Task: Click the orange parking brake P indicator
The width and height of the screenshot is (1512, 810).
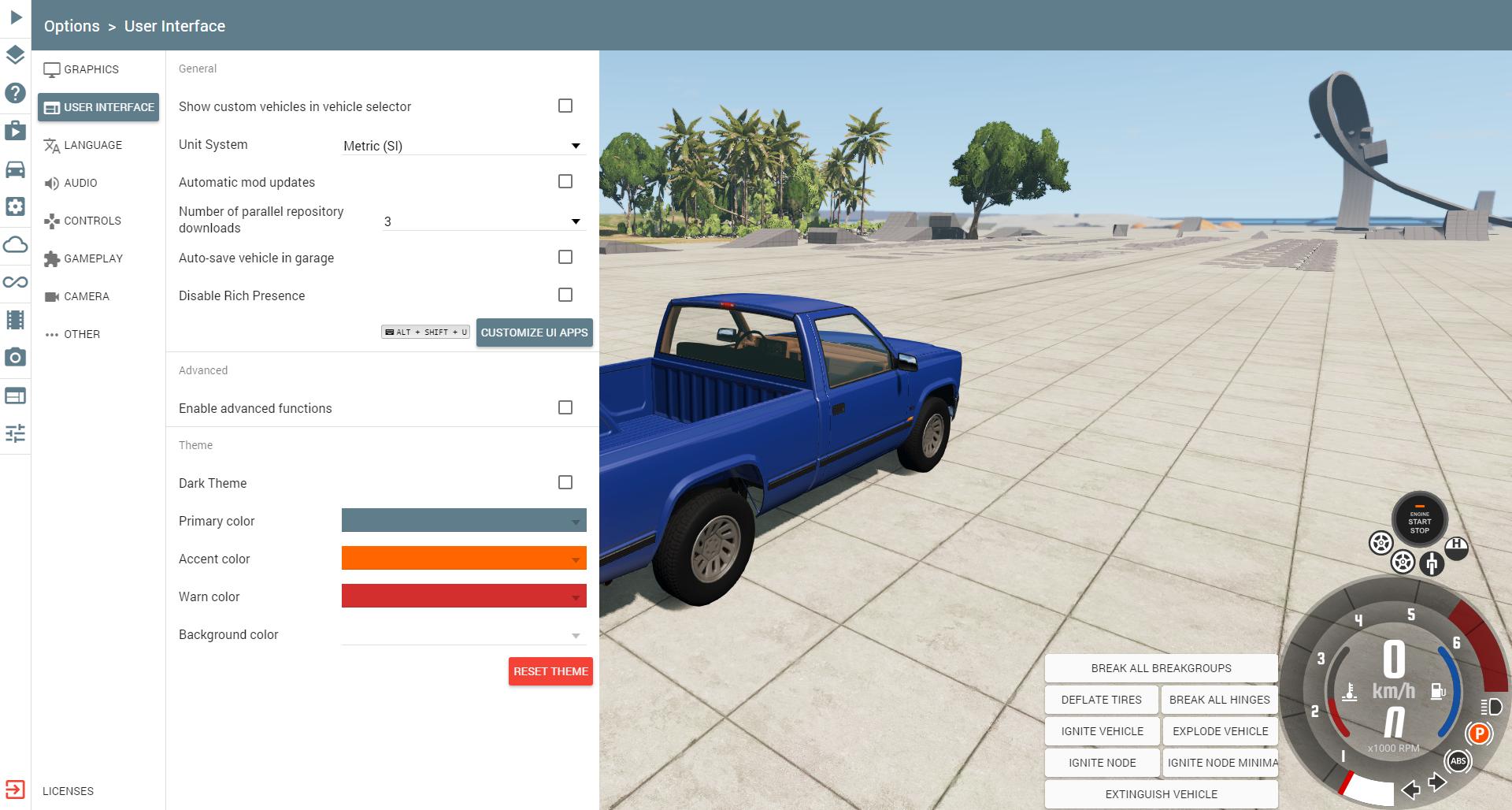Action: click(x=1479, y=734)
